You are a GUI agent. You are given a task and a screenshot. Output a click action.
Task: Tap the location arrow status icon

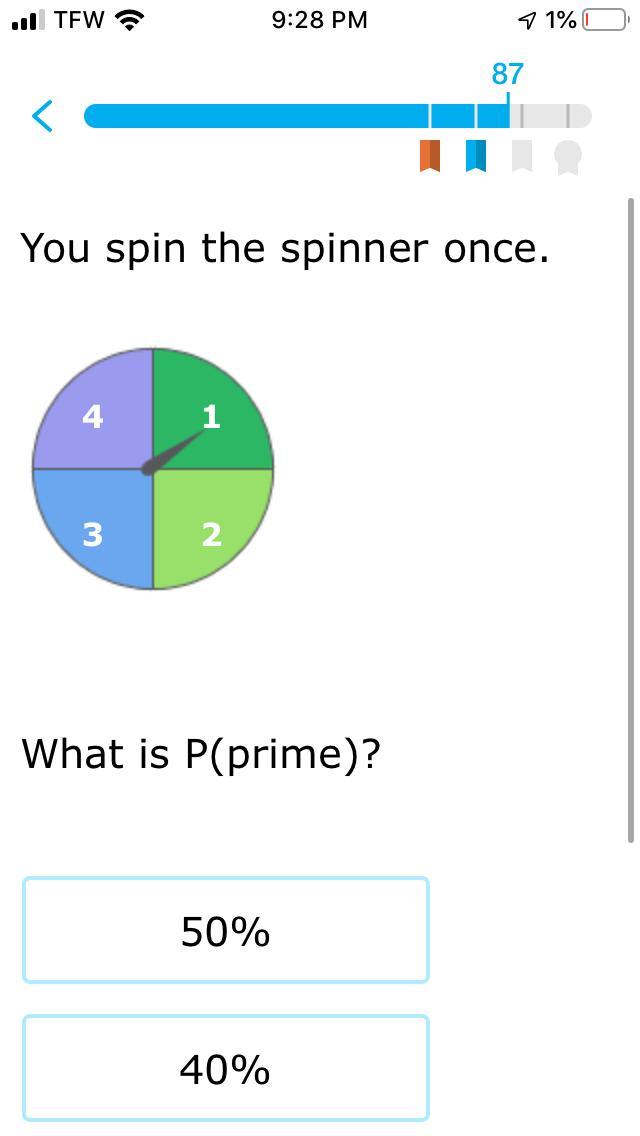[x=527, y=19]
